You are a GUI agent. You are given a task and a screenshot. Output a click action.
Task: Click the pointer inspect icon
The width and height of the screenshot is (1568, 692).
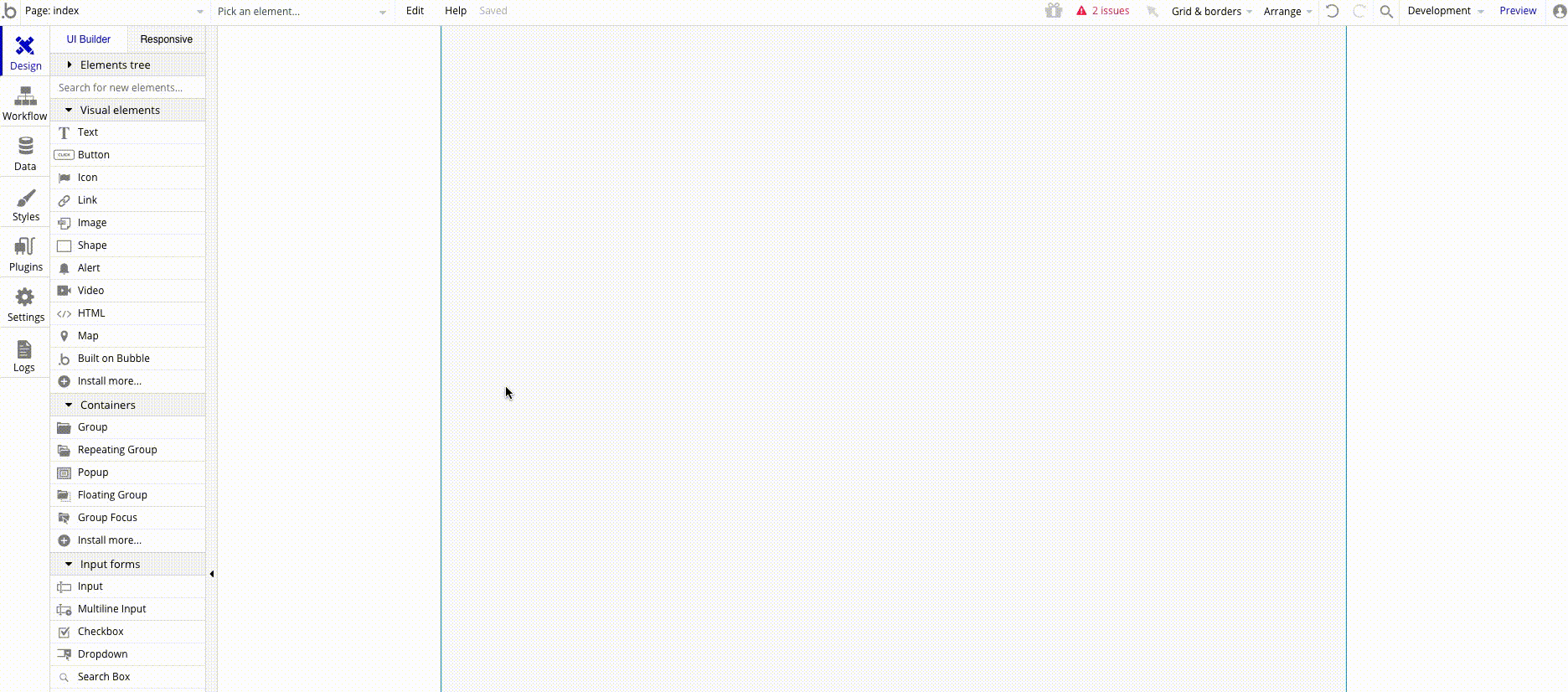click(1153, 11)
